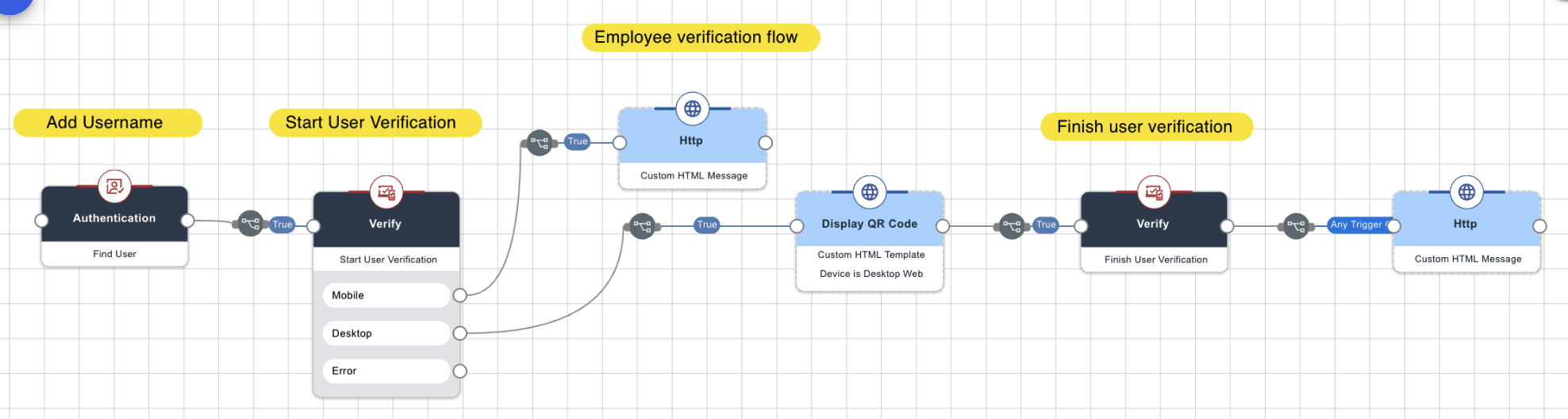Screen dimensions: 1568x419
Task: Click the True label leading to Display QR Code
Action: coord(707,225)
